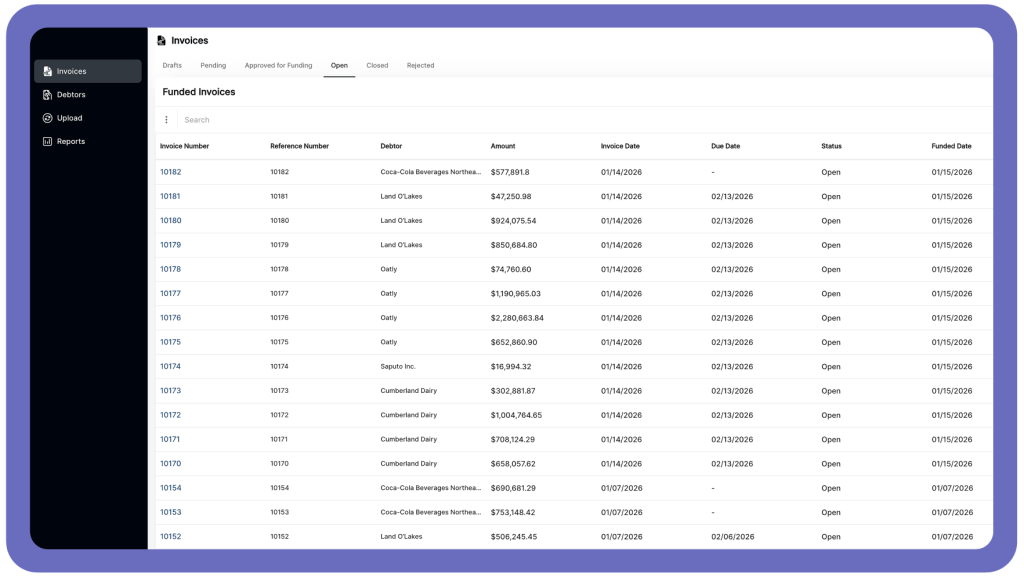Open invoice 10154 link
This screenshot has width=1024, height=577.
point(171,488)
